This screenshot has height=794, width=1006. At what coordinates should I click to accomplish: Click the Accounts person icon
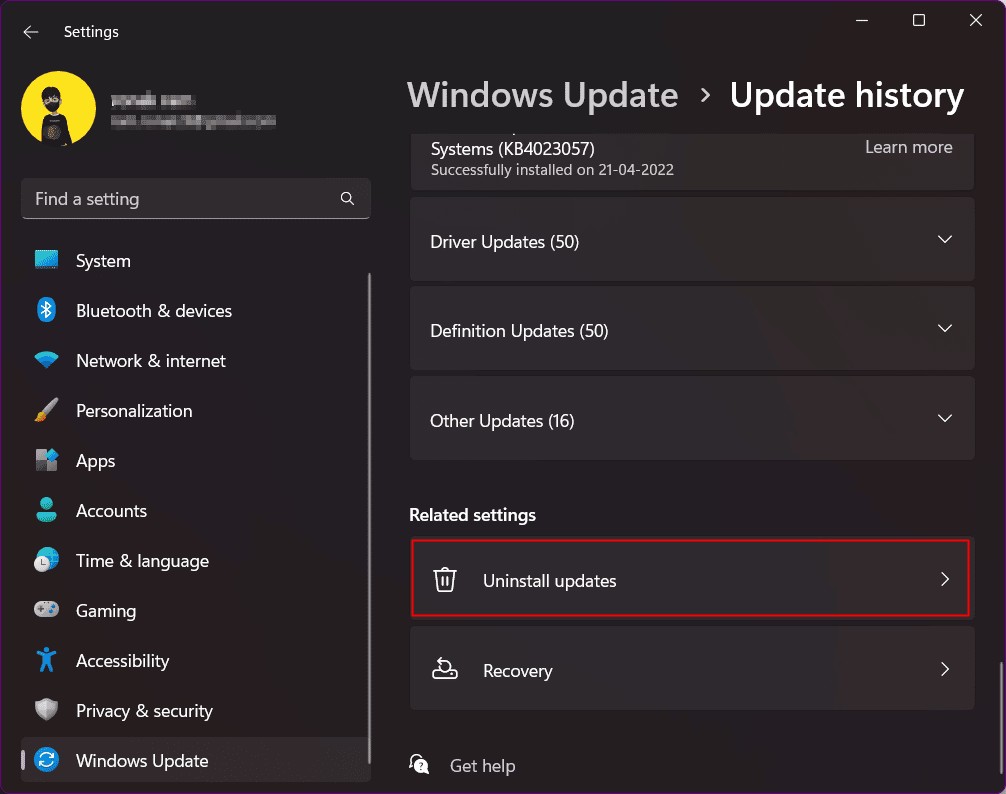tap(46, 511)
